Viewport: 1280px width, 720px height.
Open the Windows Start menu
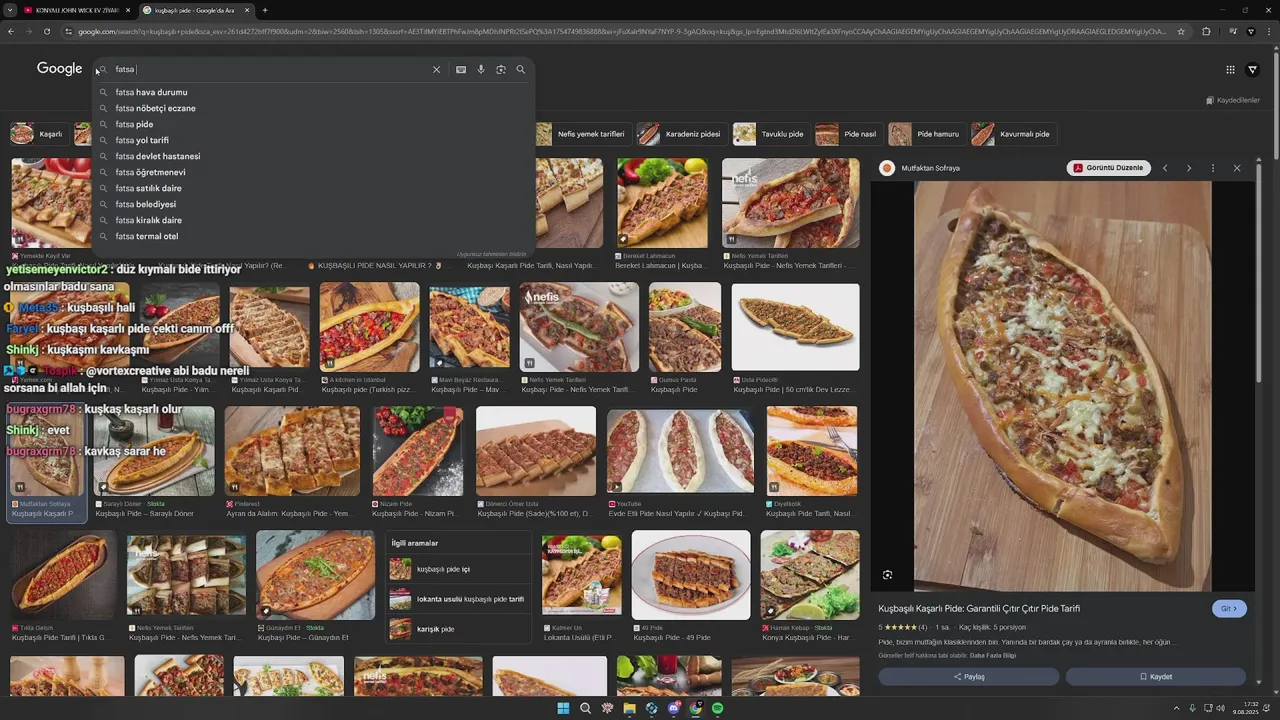coord(563,708)
